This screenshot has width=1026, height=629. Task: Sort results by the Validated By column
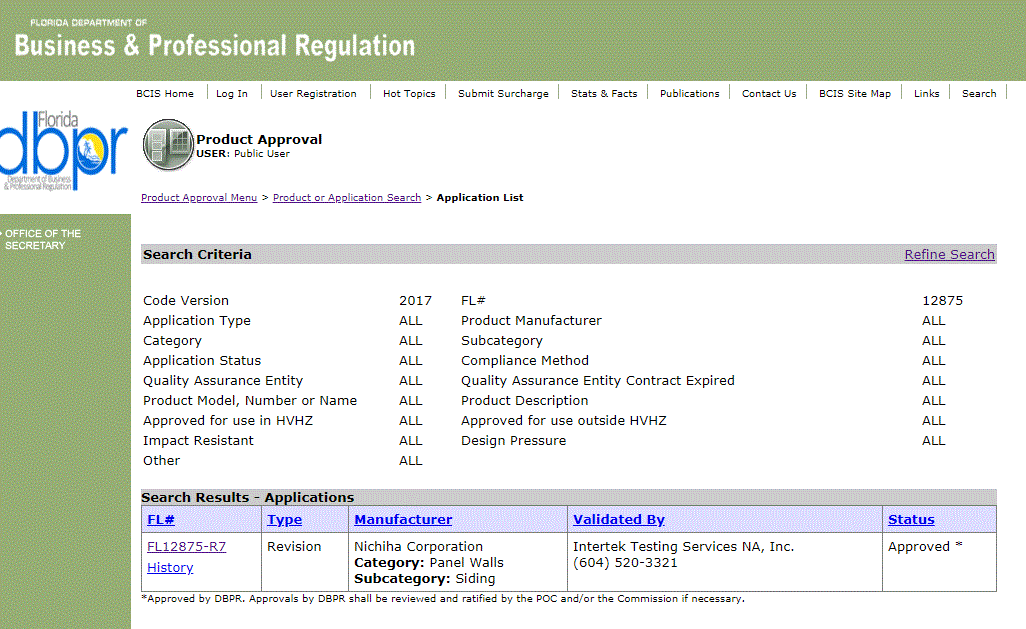click(x=619, y=520)
